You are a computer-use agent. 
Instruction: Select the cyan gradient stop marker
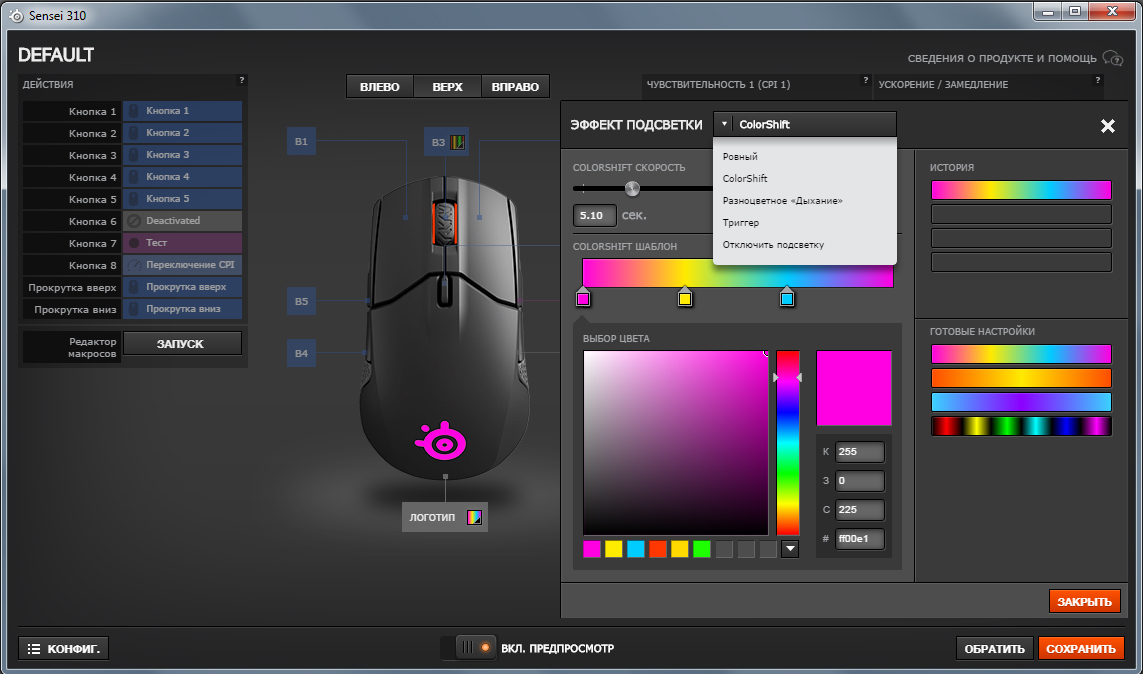pyautogui.click(x=787, y=297)
